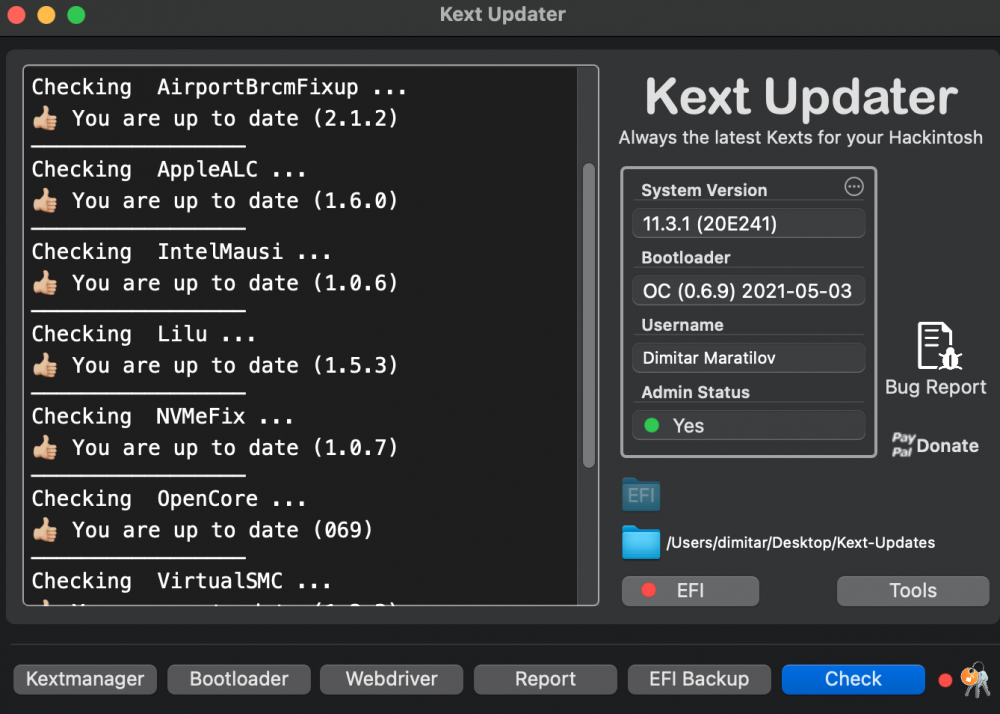Click 'You are up to date (069)'
This screenshot has width=1000, height=714.
coord(222,529)
